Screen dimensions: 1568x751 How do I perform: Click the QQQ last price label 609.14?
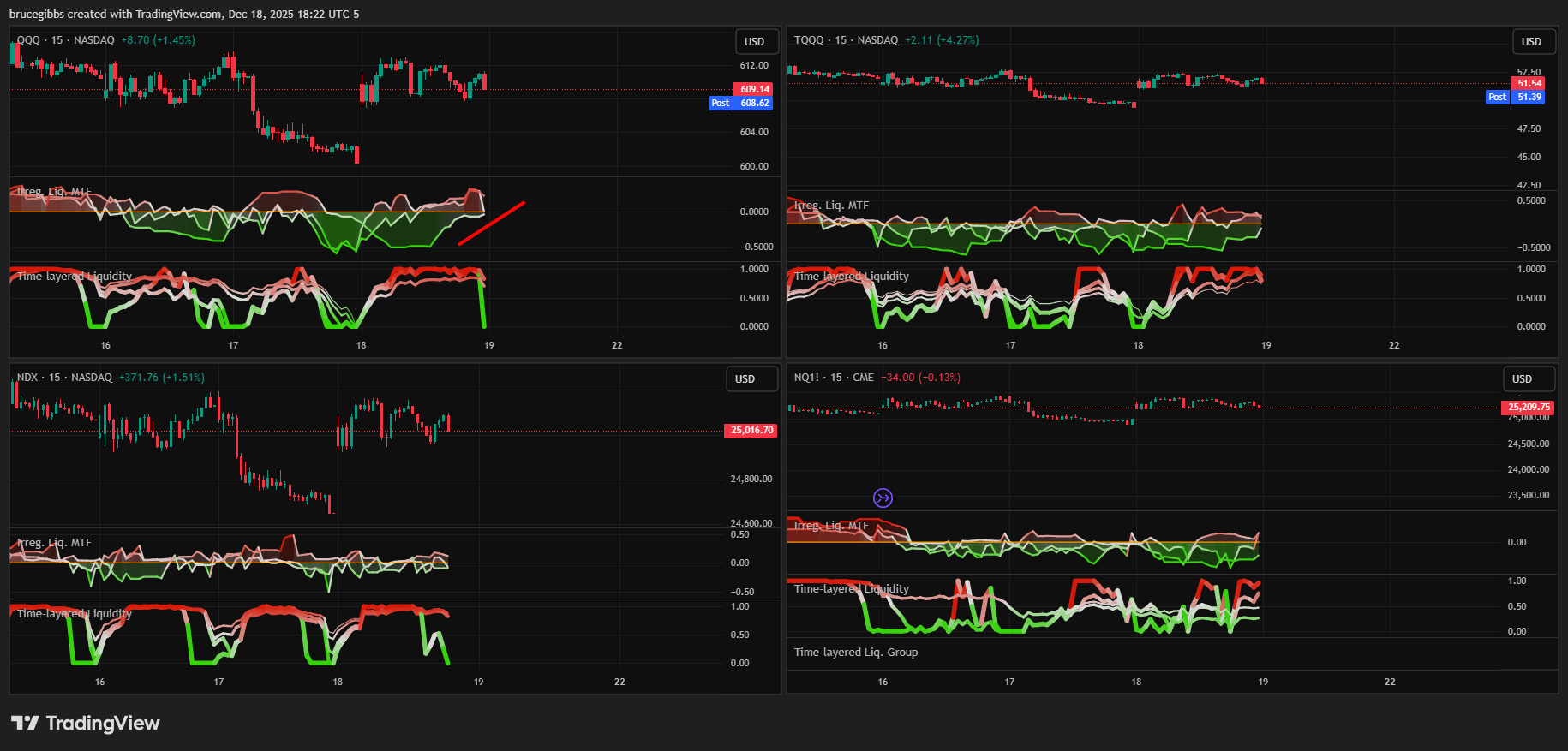[754, 89]
